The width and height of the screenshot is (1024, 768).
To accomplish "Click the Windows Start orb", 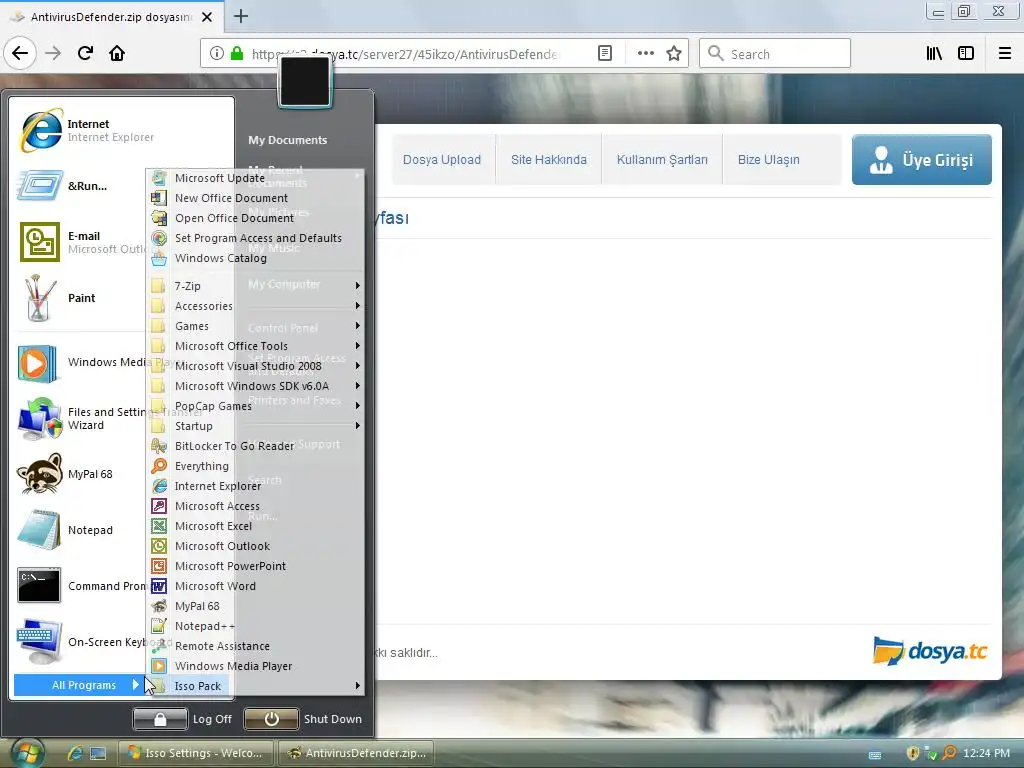I will click(26, 753).
